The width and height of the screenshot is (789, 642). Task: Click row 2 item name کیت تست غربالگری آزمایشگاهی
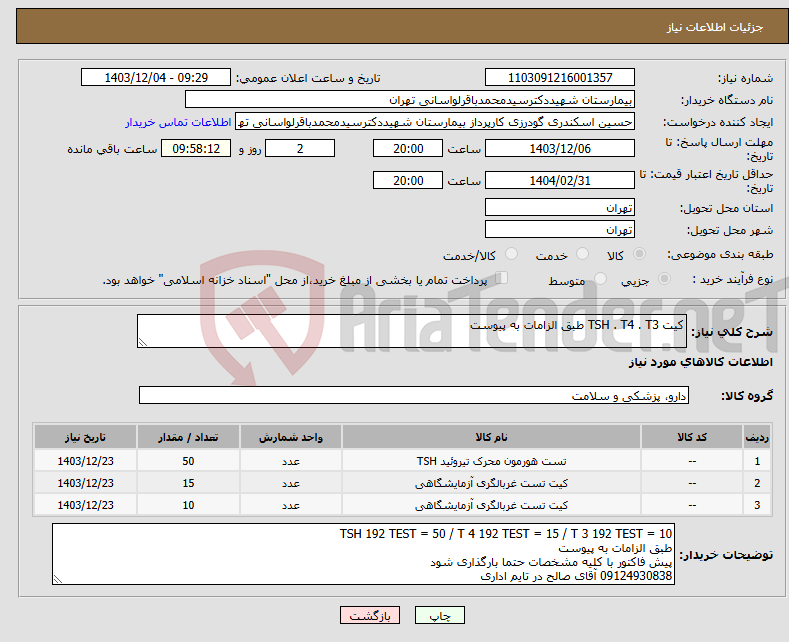click(x=491, y=483)
